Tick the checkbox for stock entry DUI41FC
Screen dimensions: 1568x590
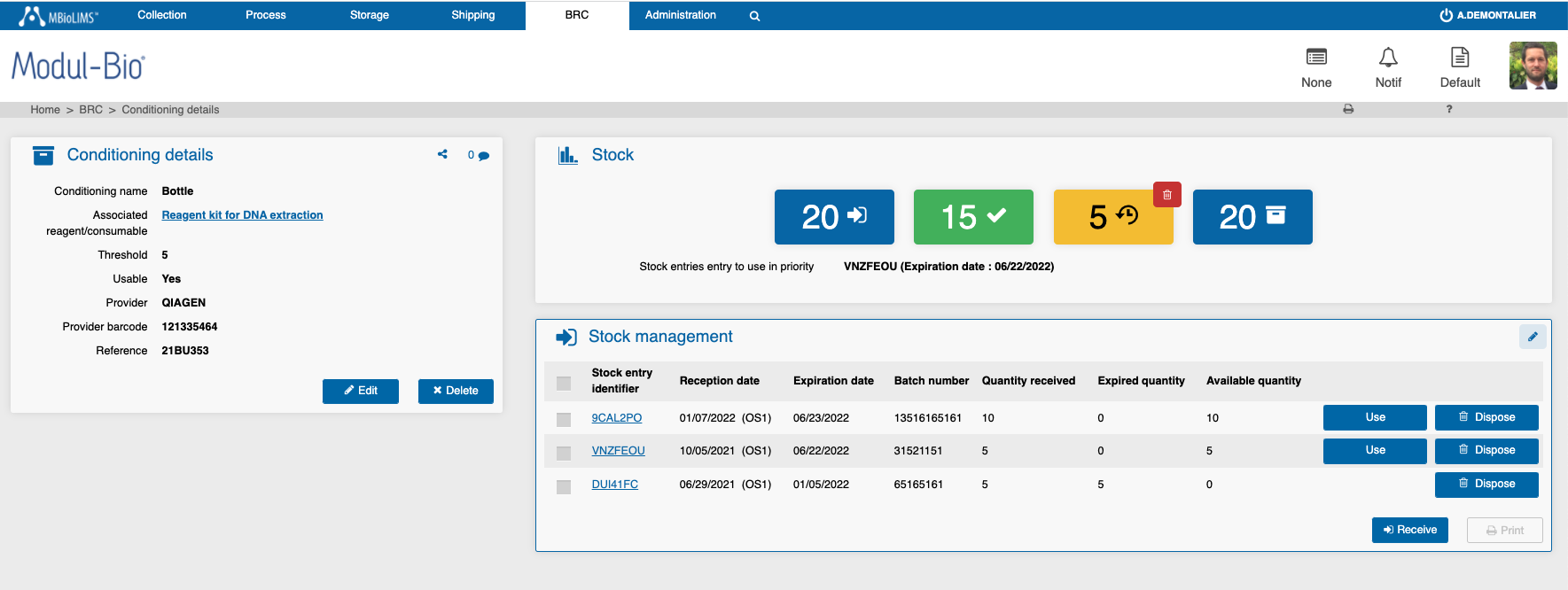point(564,486)
